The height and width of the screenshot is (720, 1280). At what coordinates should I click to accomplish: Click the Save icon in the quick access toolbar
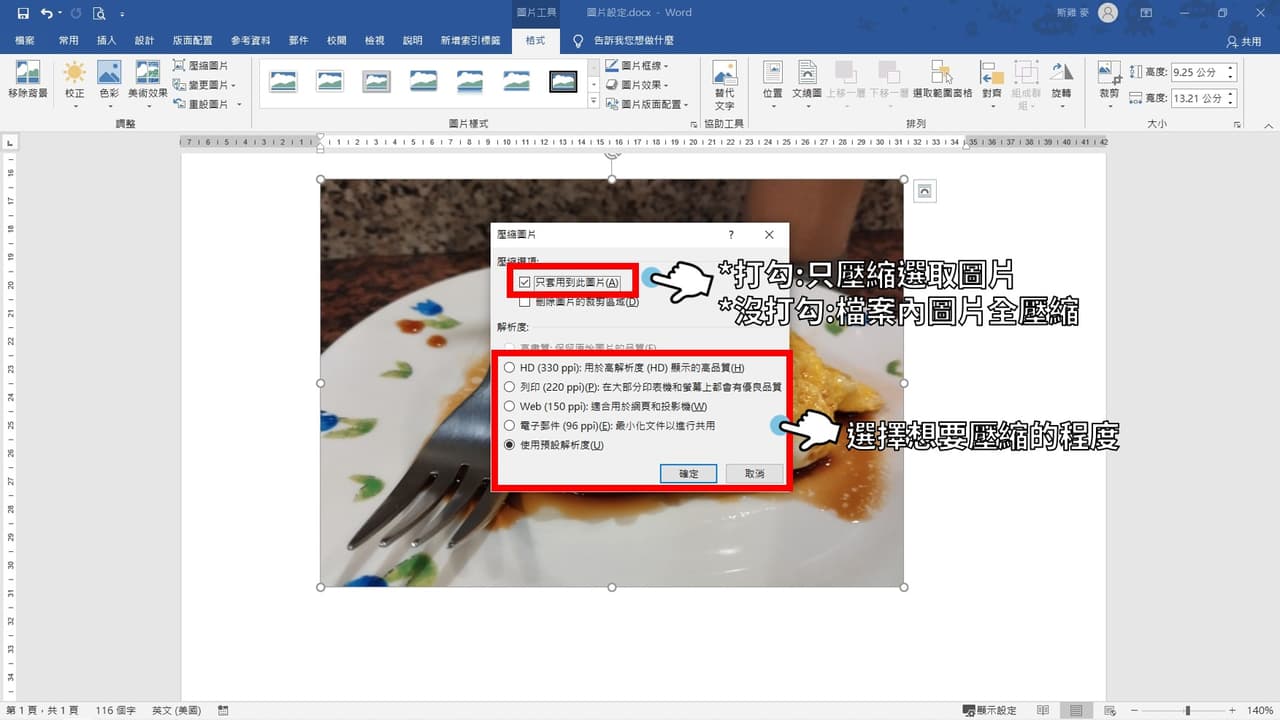(x=23, y=13)
